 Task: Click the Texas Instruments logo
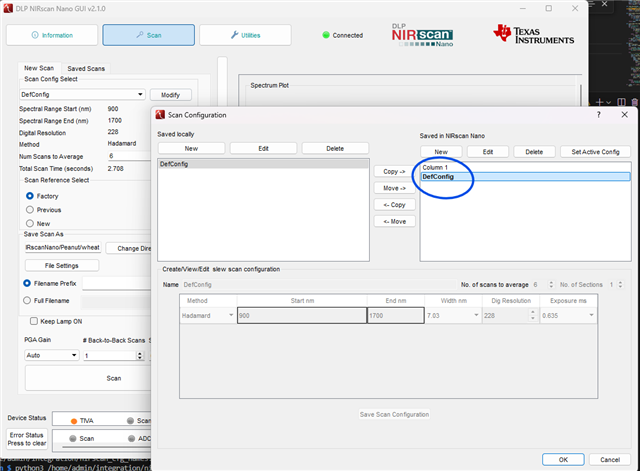pyautogui.click(x=533, y=34)
